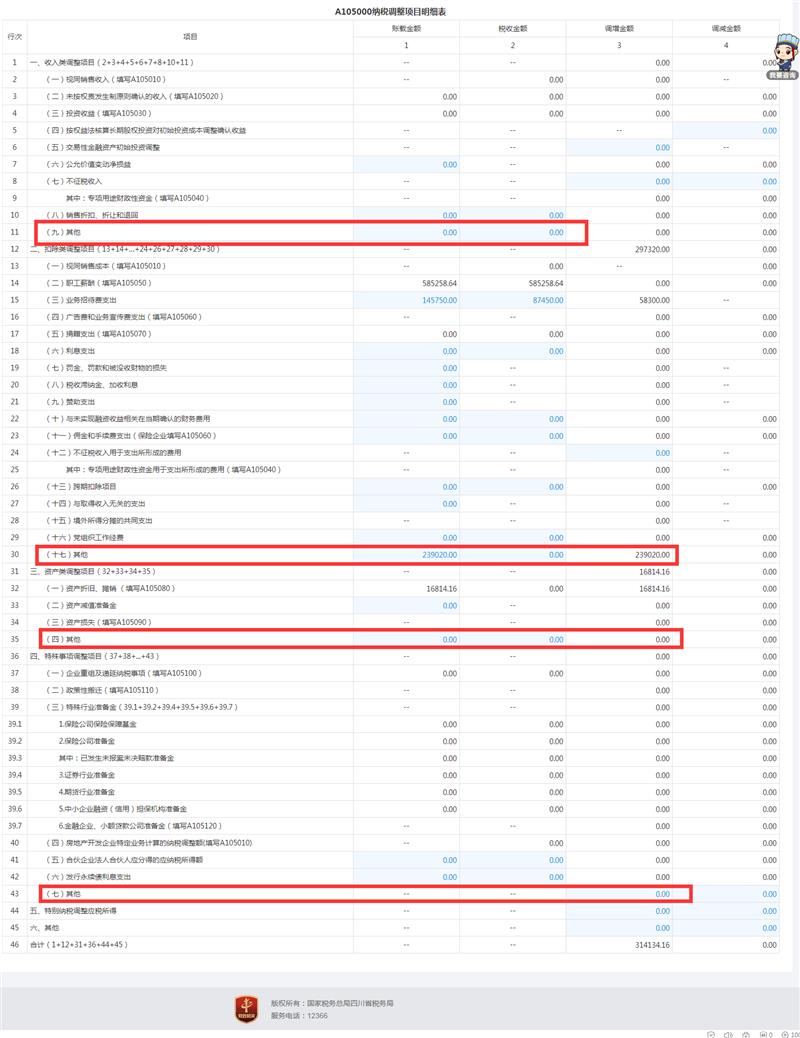Screen dimensions: 800x1038
Task: Click row 11 其他 book amount field
Action: pyautogui.click(x=406, y=232)
